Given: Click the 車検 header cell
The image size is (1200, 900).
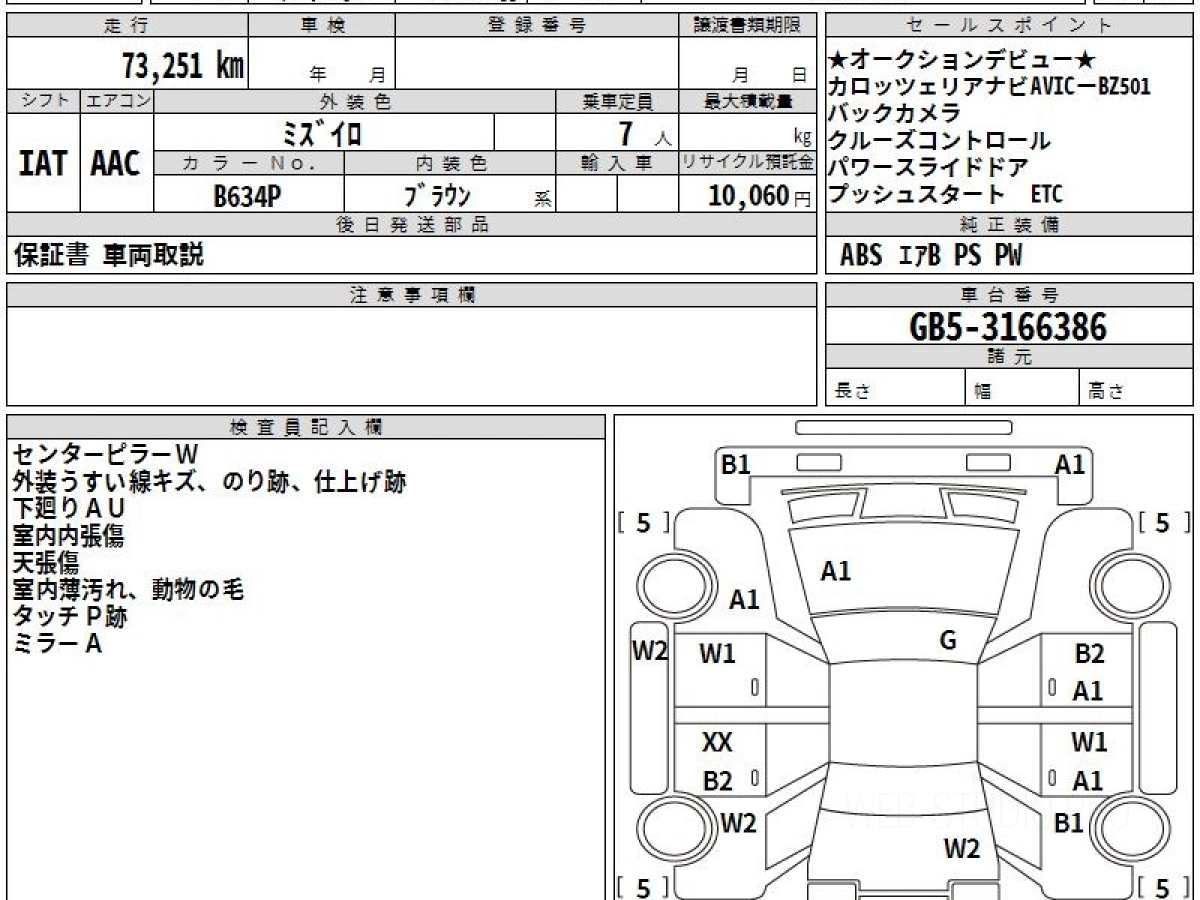Looking at the screenshot, I should tap(322, 26).
